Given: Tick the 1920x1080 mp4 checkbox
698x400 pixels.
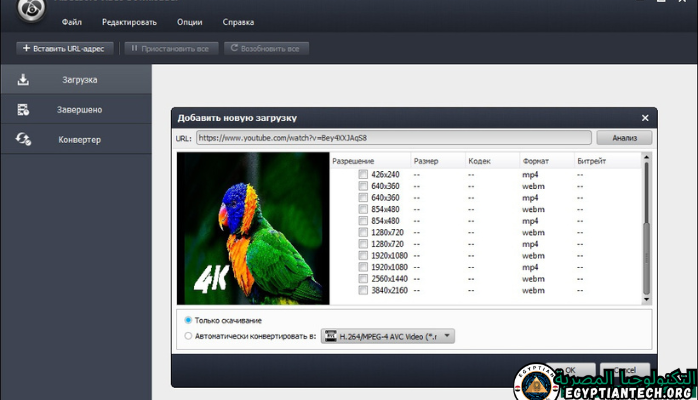Looking at the screenshot, I should [363, 267].
